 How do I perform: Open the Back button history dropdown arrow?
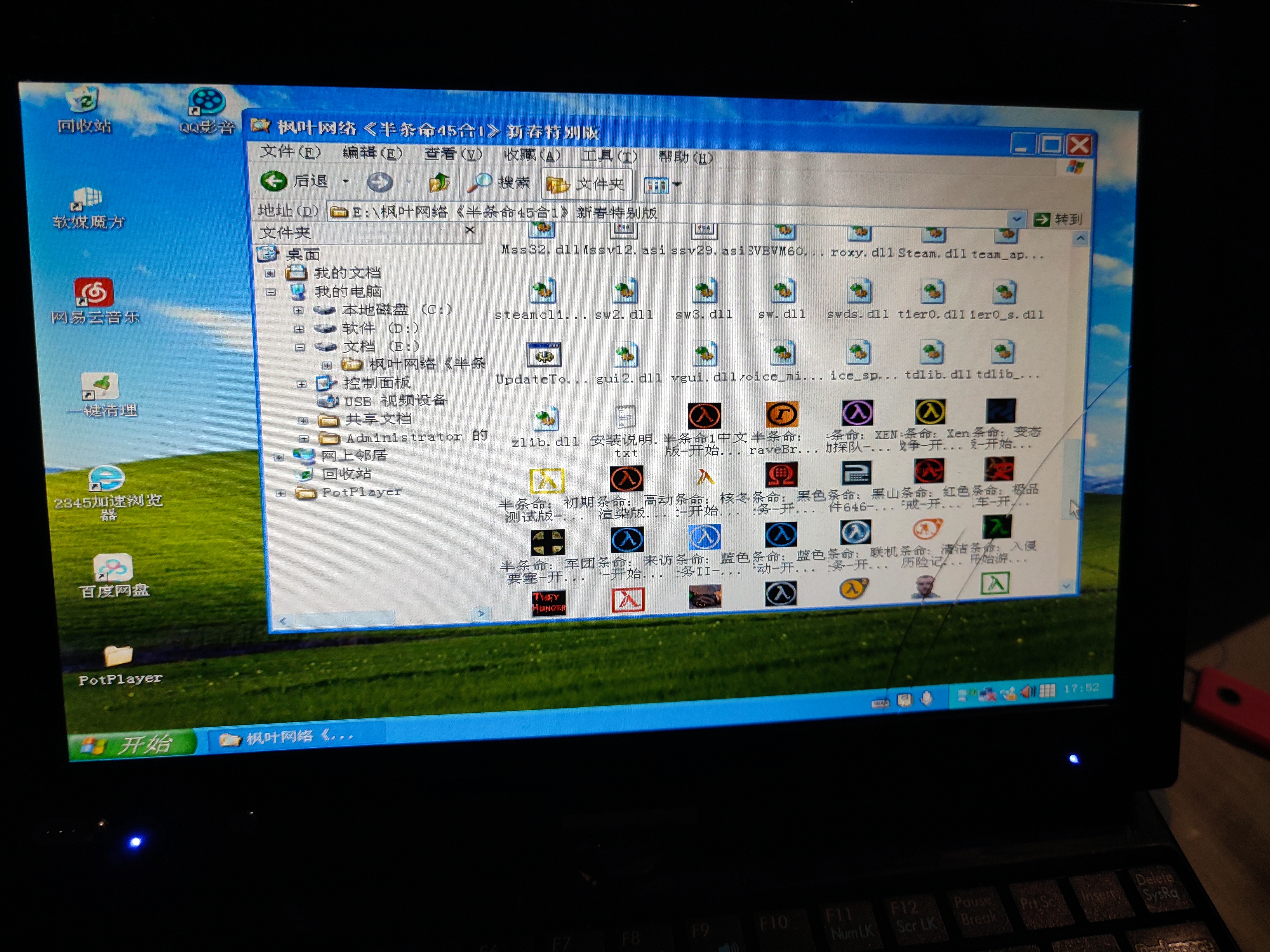346,181
